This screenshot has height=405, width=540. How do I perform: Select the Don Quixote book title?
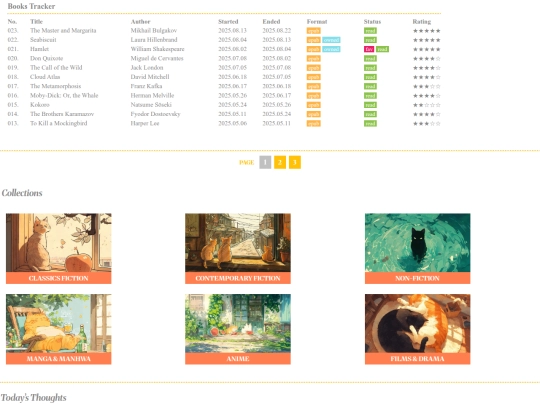pos(46,59)
